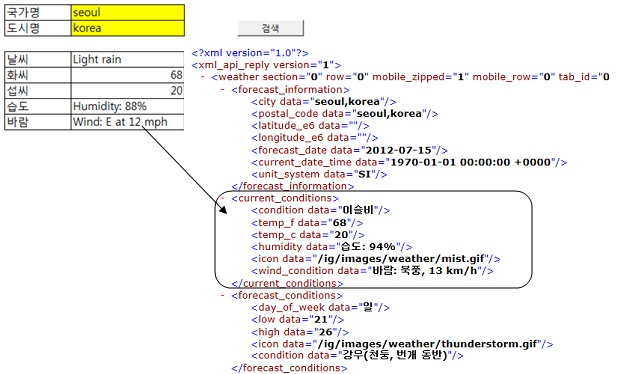Click the current_date_time 1970-01-01 line
Image resolution: width=618 pixels, height=374 pixels.
tap(409, 162)
